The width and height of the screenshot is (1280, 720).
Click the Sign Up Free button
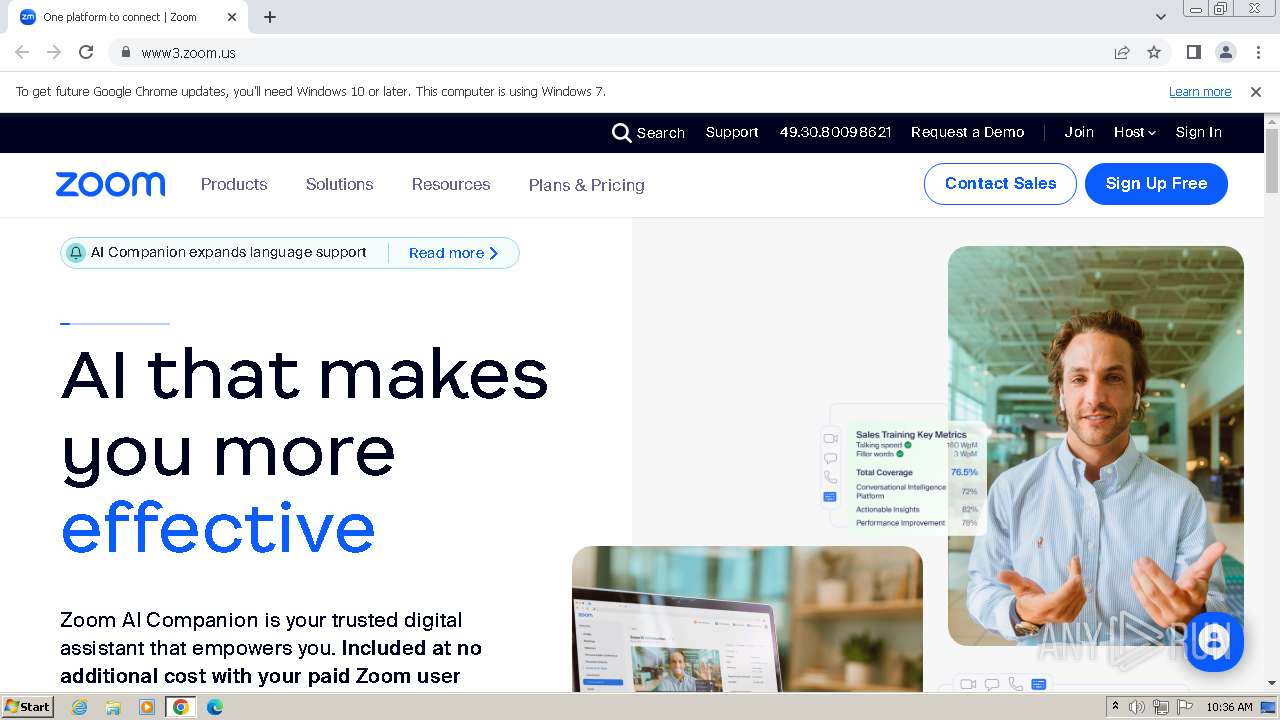(x=1156, y=184)
